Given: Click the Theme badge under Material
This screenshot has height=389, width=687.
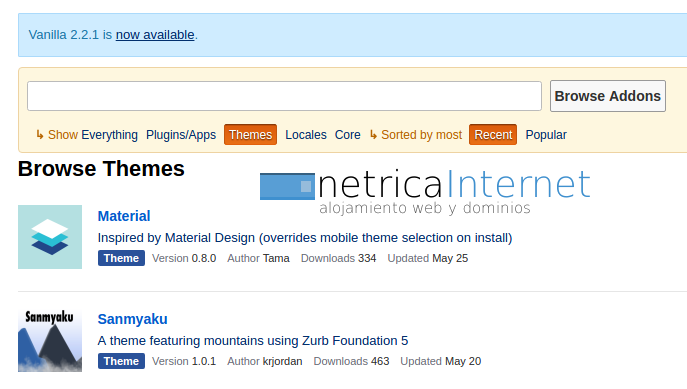Looking at the screenshot, I should click(x=121, y=258).
